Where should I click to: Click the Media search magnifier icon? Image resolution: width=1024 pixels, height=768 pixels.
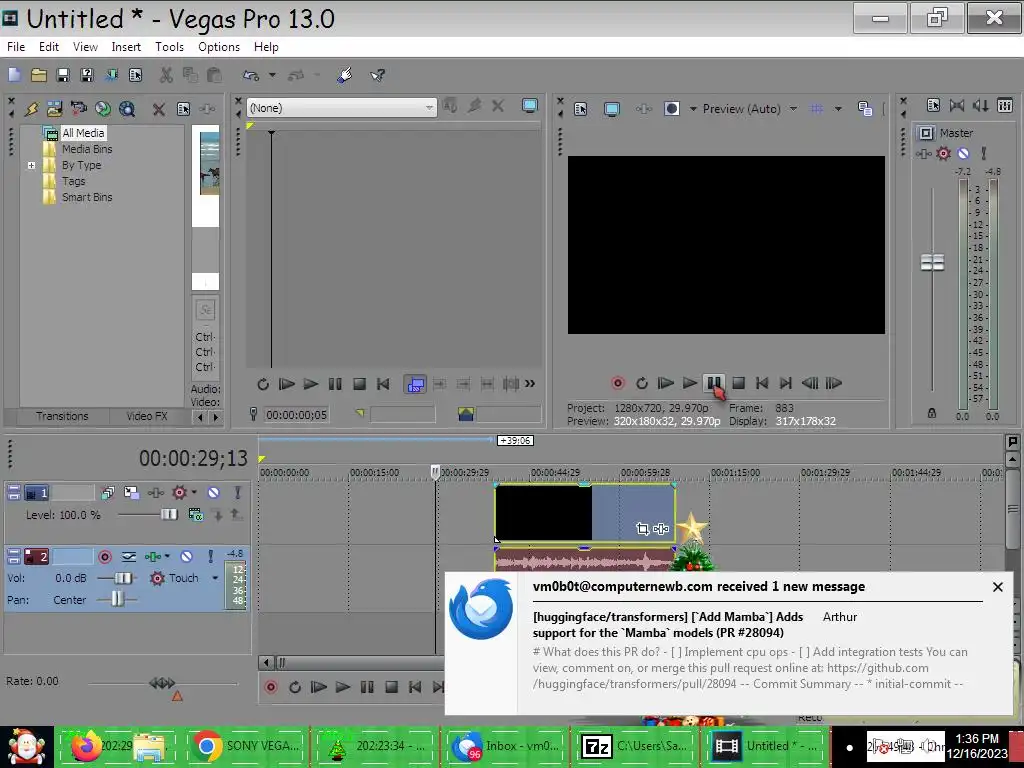(127, 108)
